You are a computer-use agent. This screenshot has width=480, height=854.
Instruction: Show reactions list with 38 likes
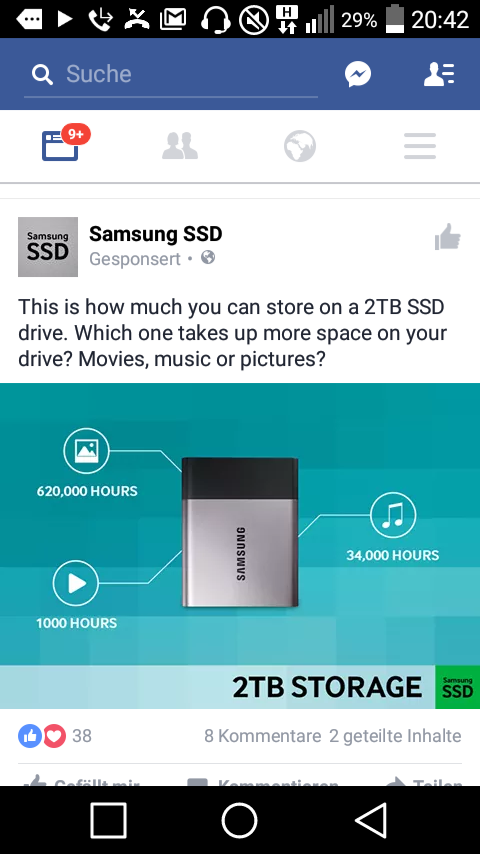coord(55,736)
